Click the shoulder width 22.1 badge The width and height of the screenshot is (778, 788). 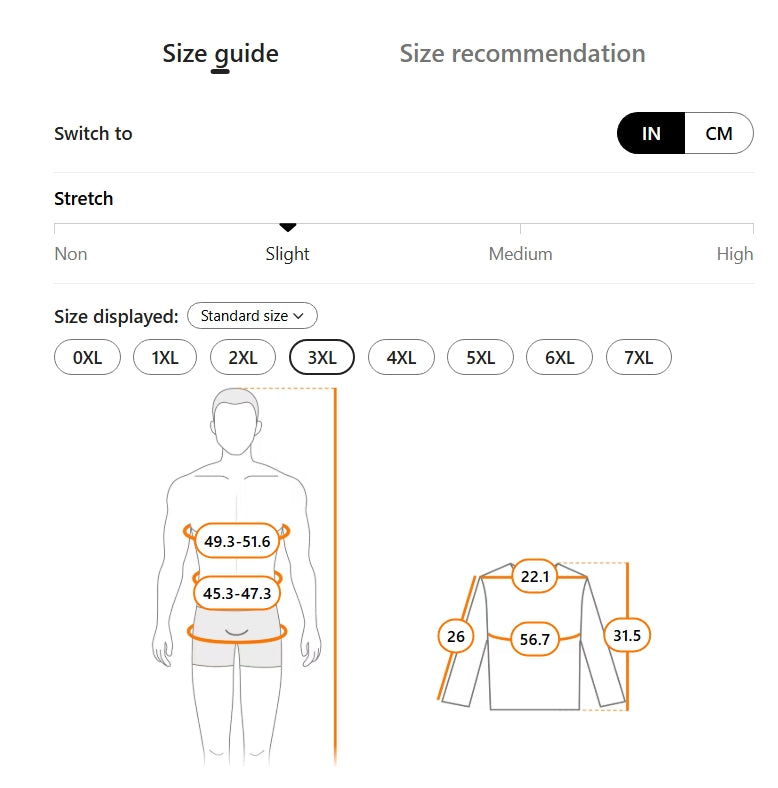click(535, 576)
